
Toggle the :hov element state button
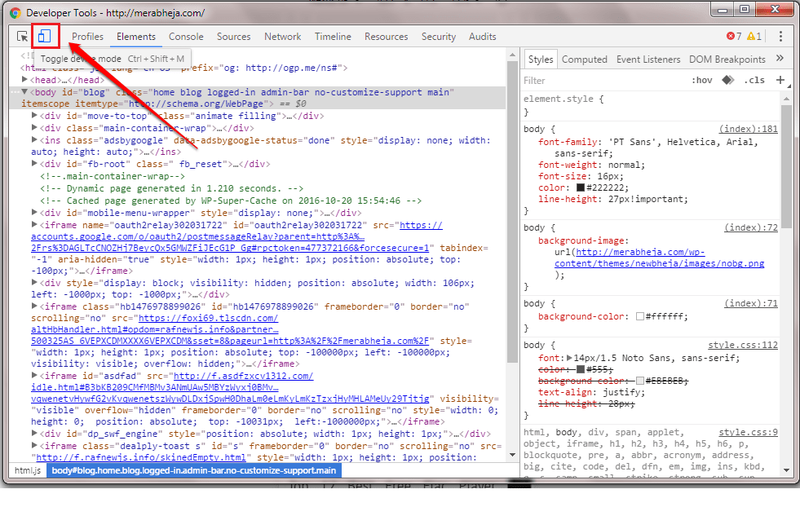(702, 81)
